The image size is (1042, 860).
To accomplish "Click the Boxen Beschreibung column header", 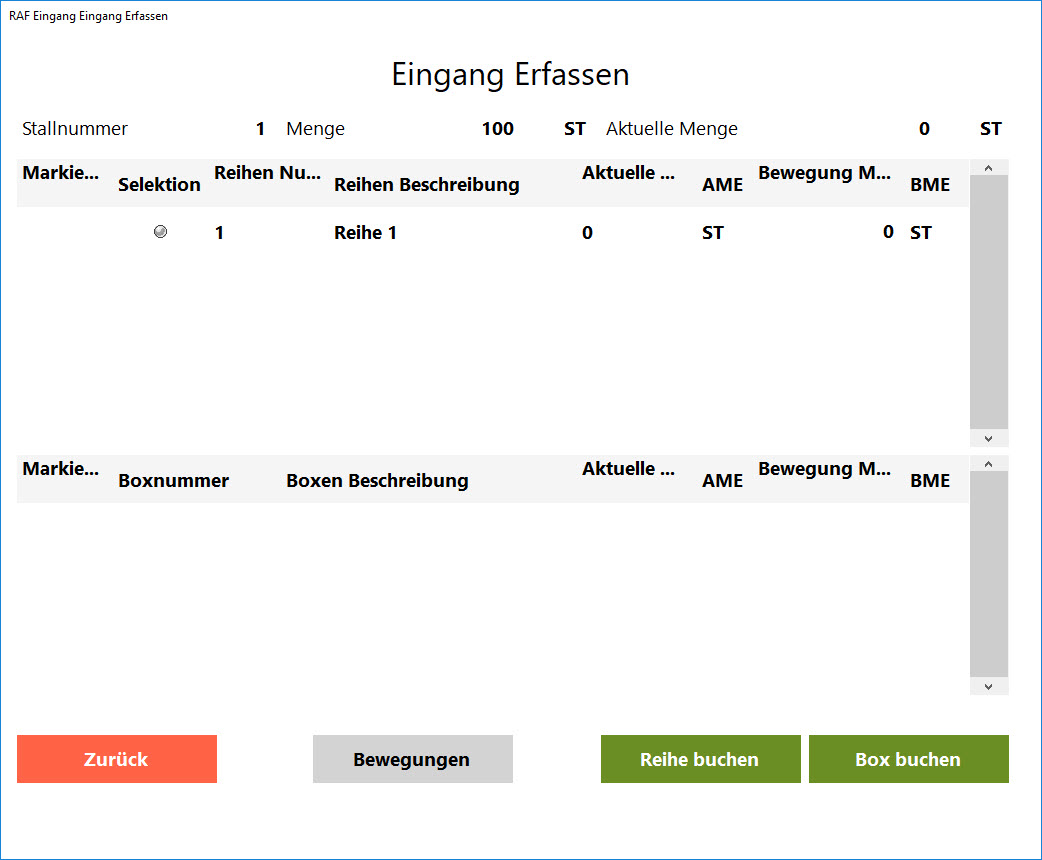I will point(377,481).
